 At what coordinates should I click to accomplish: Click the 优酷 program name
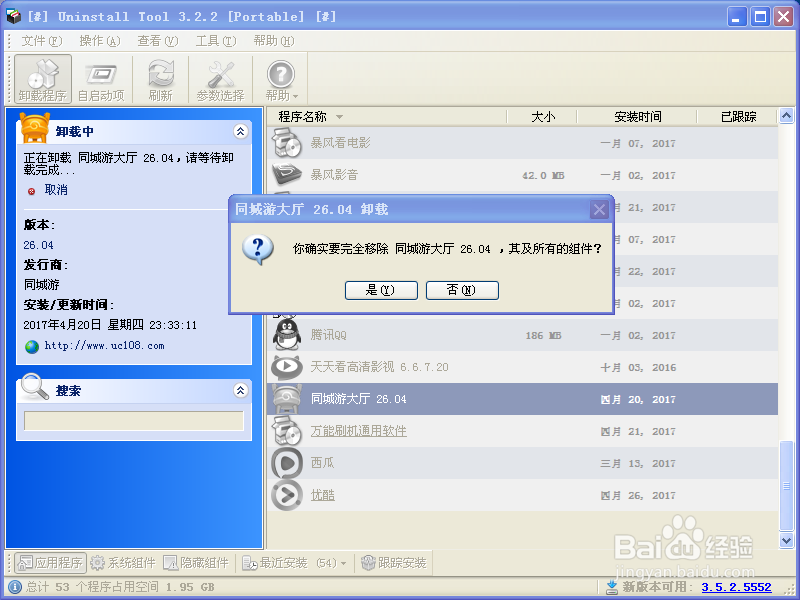pyautogui.click(x=323, y=495)
